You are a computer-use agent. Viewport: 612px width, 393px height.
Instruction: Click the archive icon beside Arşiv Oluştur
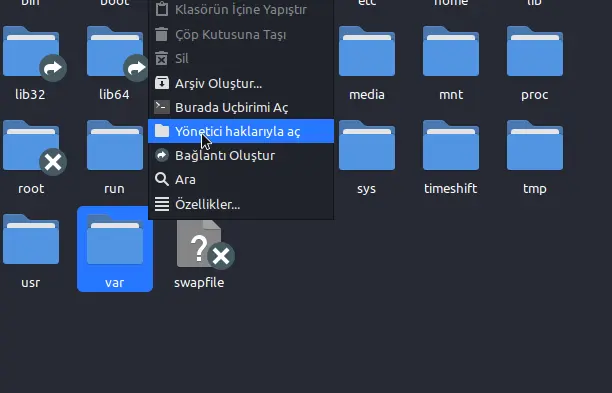[x=162, y=83]
